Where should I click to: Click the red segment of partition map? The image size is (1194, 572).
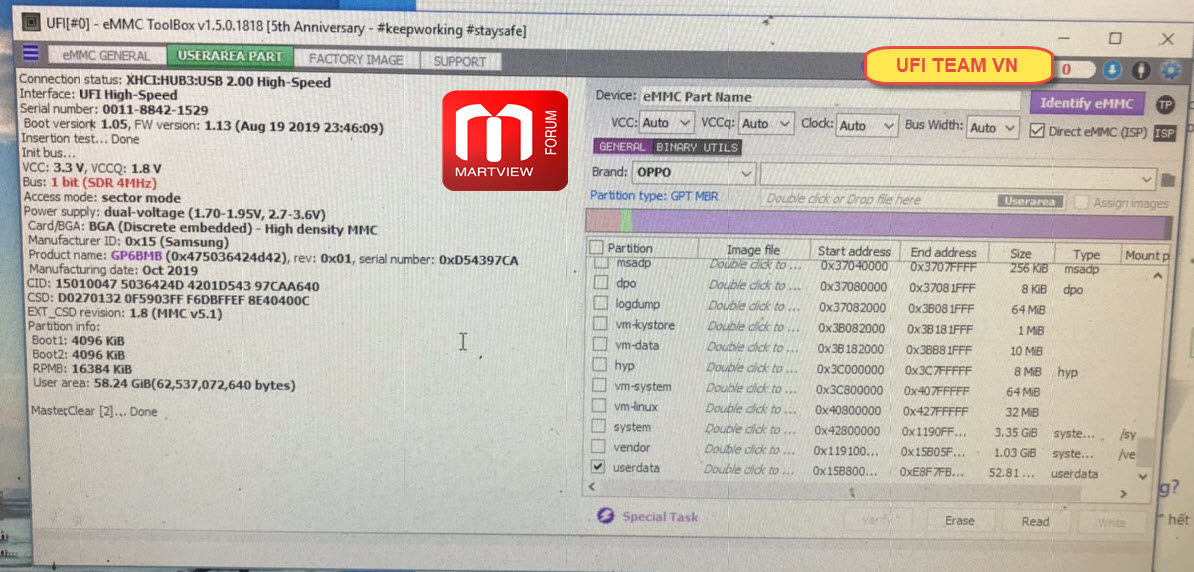click(603, 221)
